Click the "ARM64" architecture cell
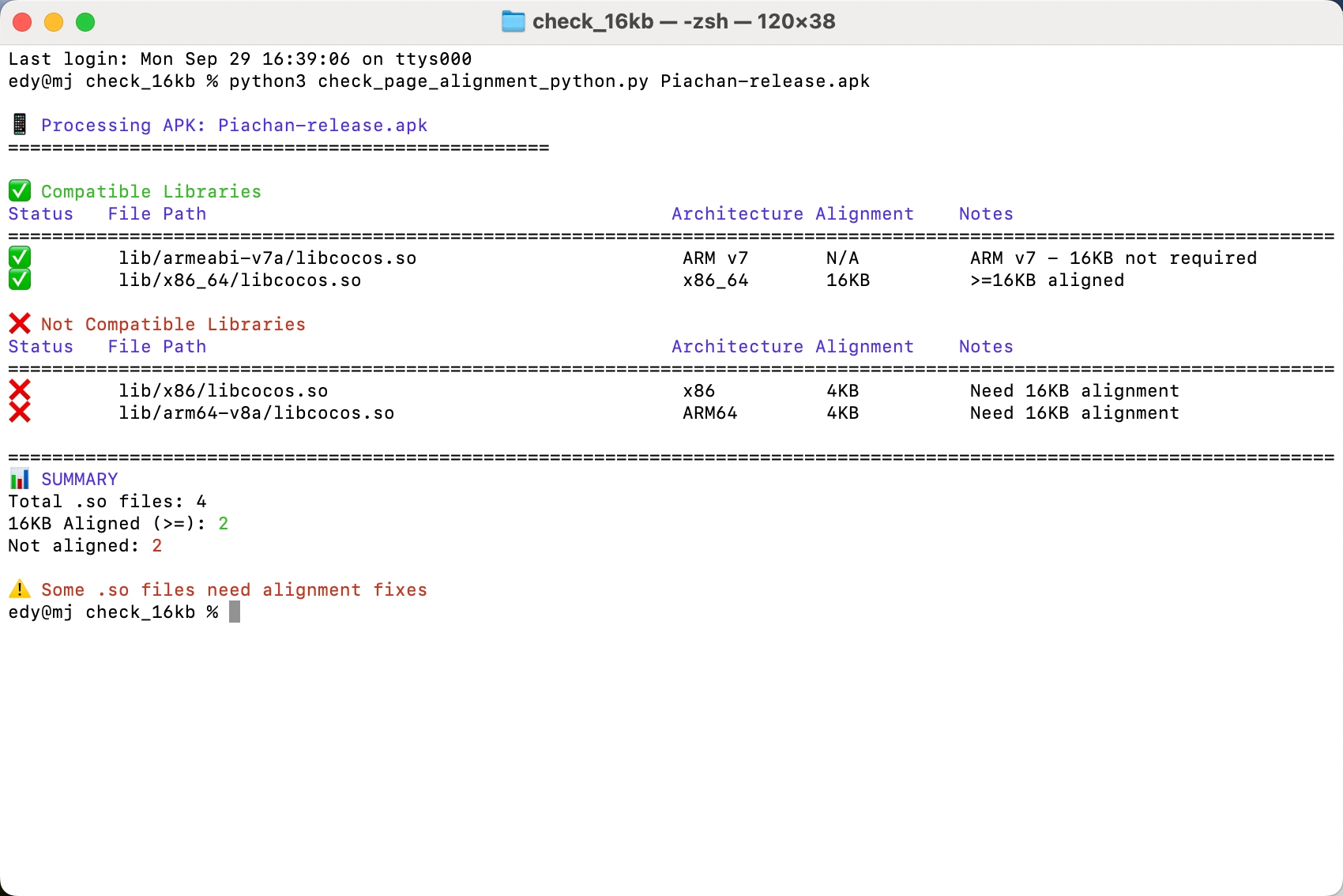This screenshot has width=1343, height=896. pos(710,413)
